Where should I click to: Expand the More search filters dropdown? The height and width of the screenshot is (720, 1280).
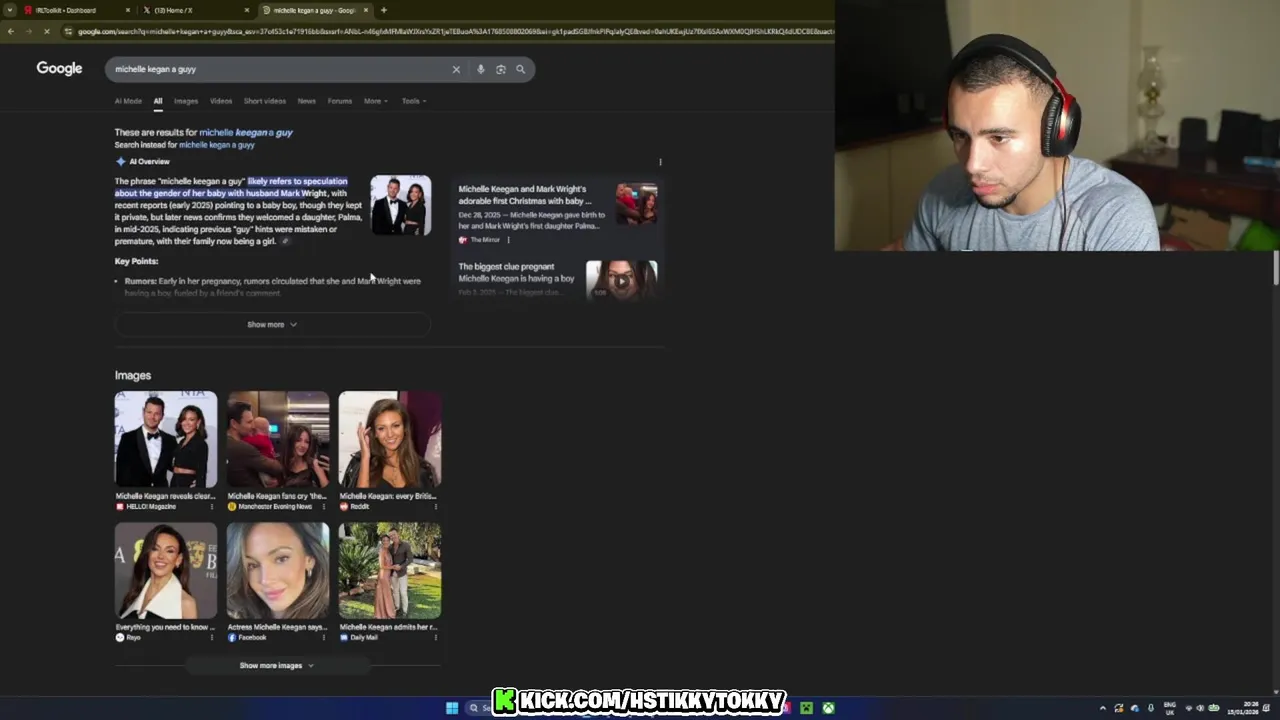376,101
